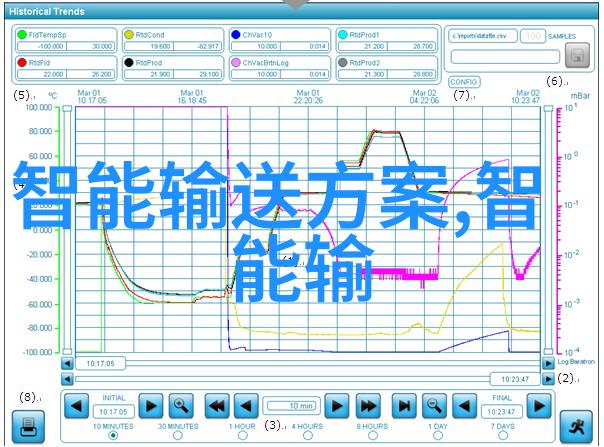Select the 7 DAYS radio button
This screenshot has width=604, height=447.
coord(503,435)
